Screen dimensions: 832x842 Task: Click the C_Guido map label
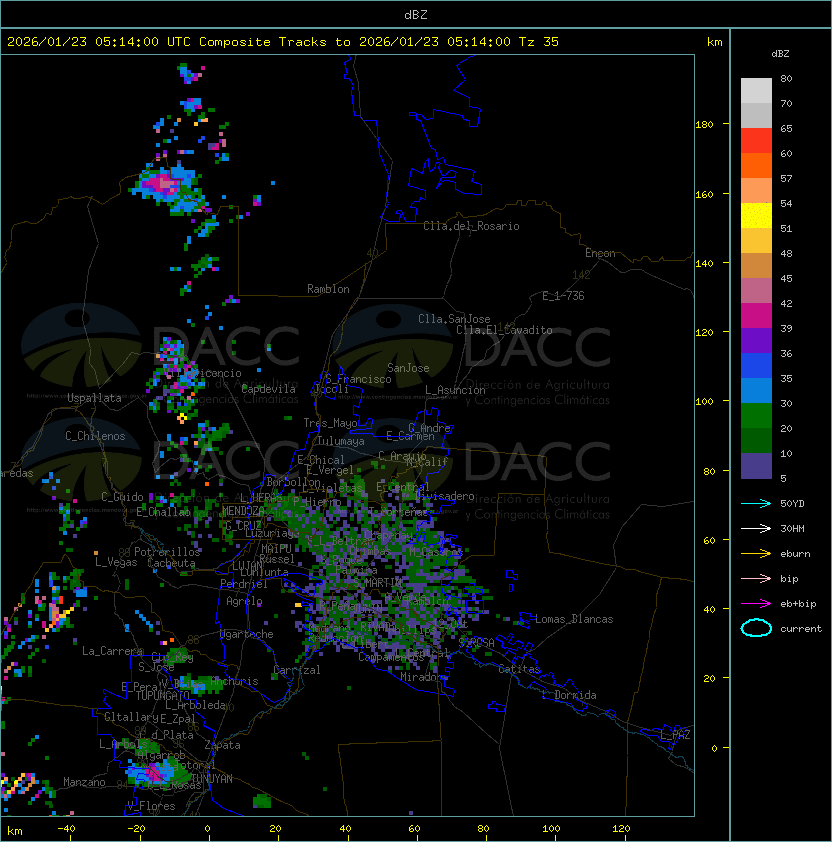coord(122,497)
